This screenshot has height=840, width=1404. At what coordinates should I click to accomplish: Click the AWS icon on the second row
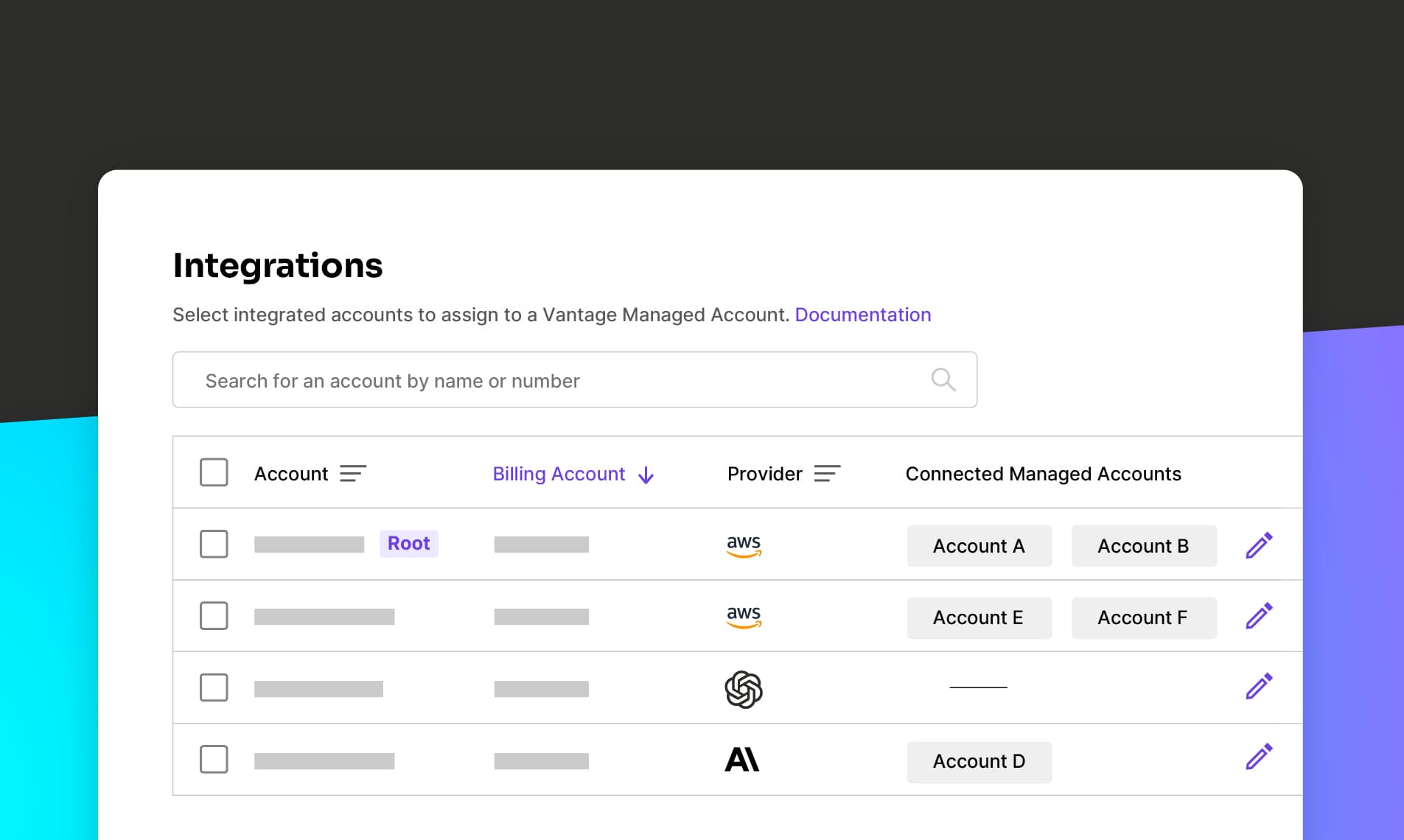point(744,617)
